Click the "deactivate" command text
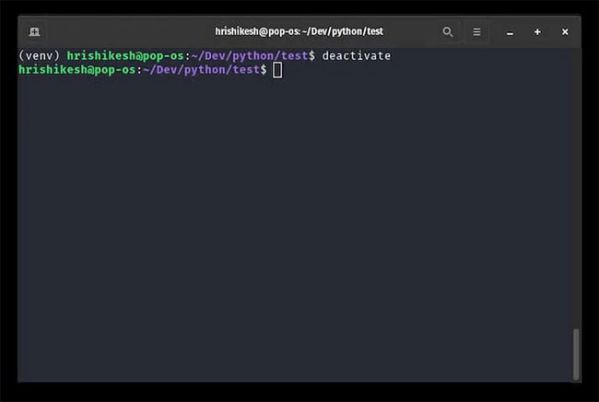This screenshot has height=402, width=599. [356, 56]
